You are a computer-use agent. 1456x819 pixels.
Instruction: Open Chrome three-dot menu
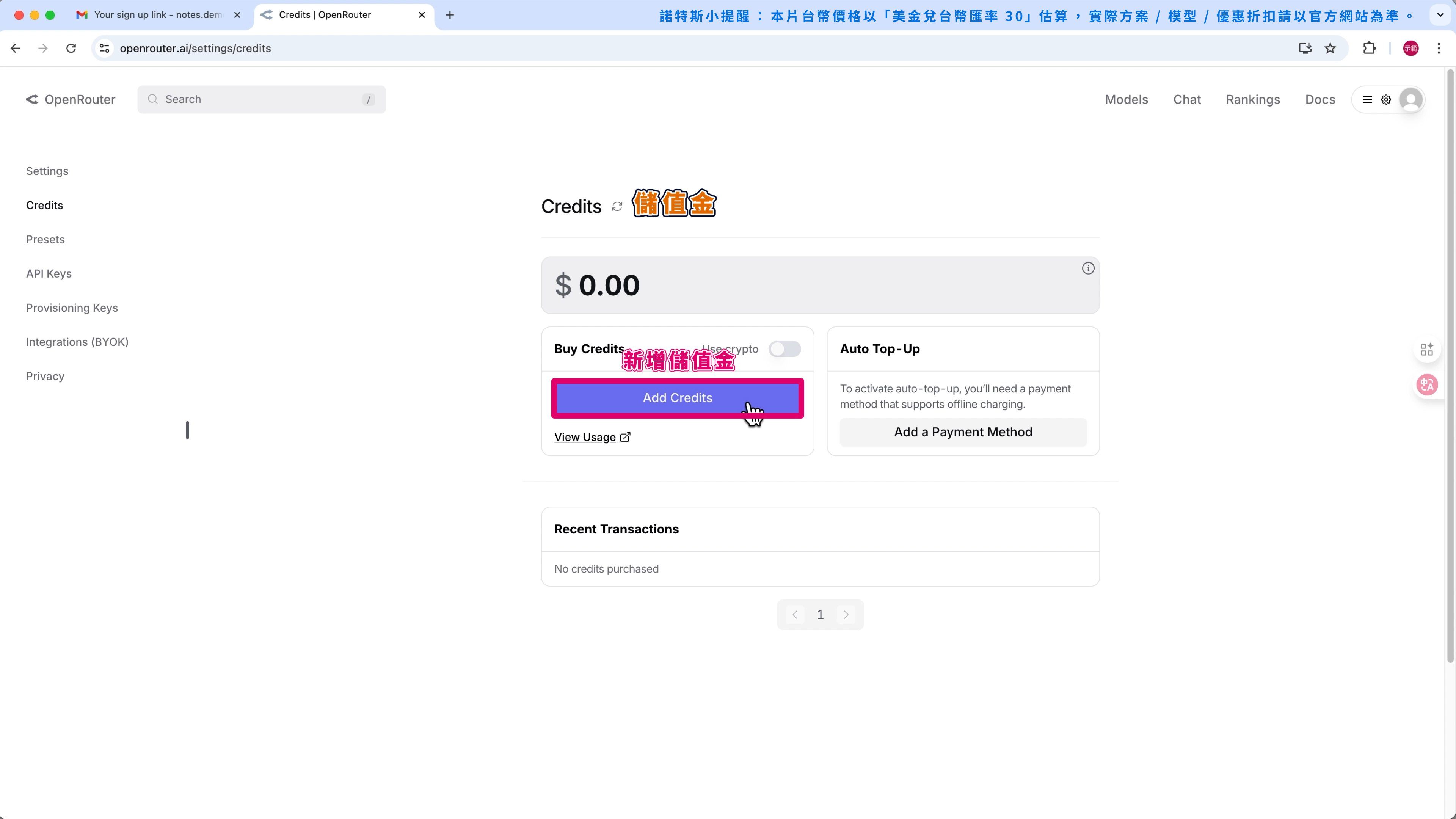click(x=1439, y=48)
